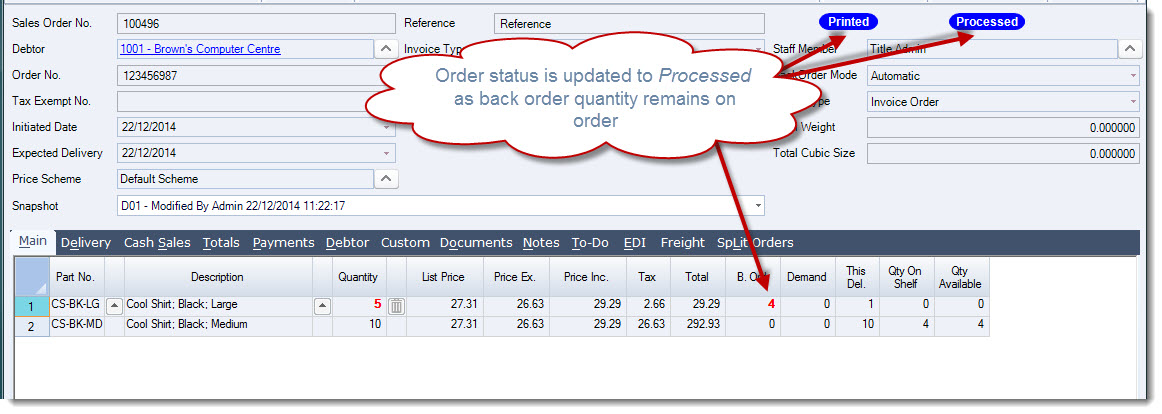The width and height of the screenshot is (1162, 414).
Task: Open description arrow for Cool Shirt Large row
Action: (322, 304)
